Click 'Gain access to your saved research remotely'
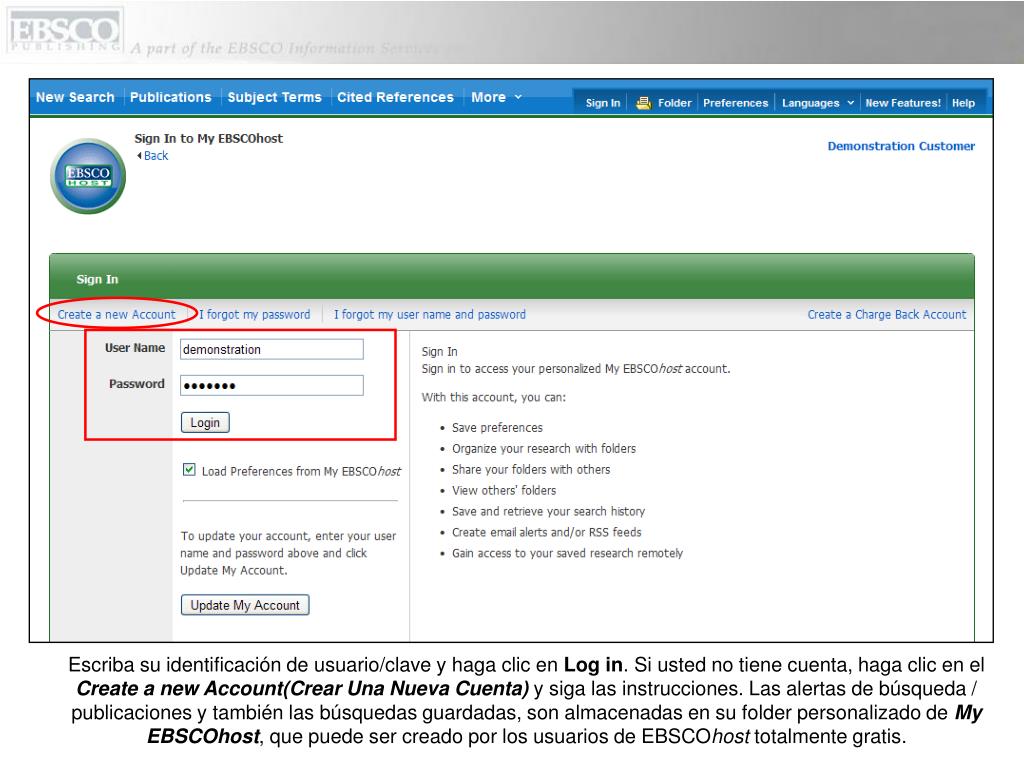Viewport: 1024px width, 768px height. tap(568, 553)
